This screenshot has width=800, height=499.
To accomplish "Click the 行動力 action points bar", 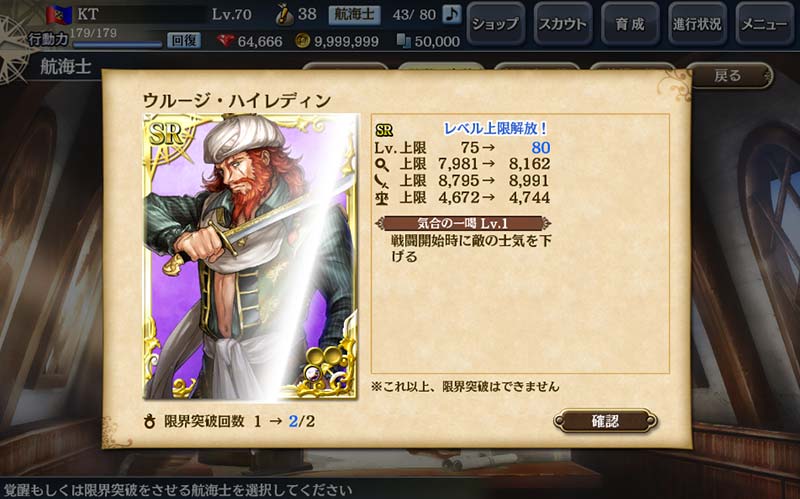I will (x=118, y=44).
